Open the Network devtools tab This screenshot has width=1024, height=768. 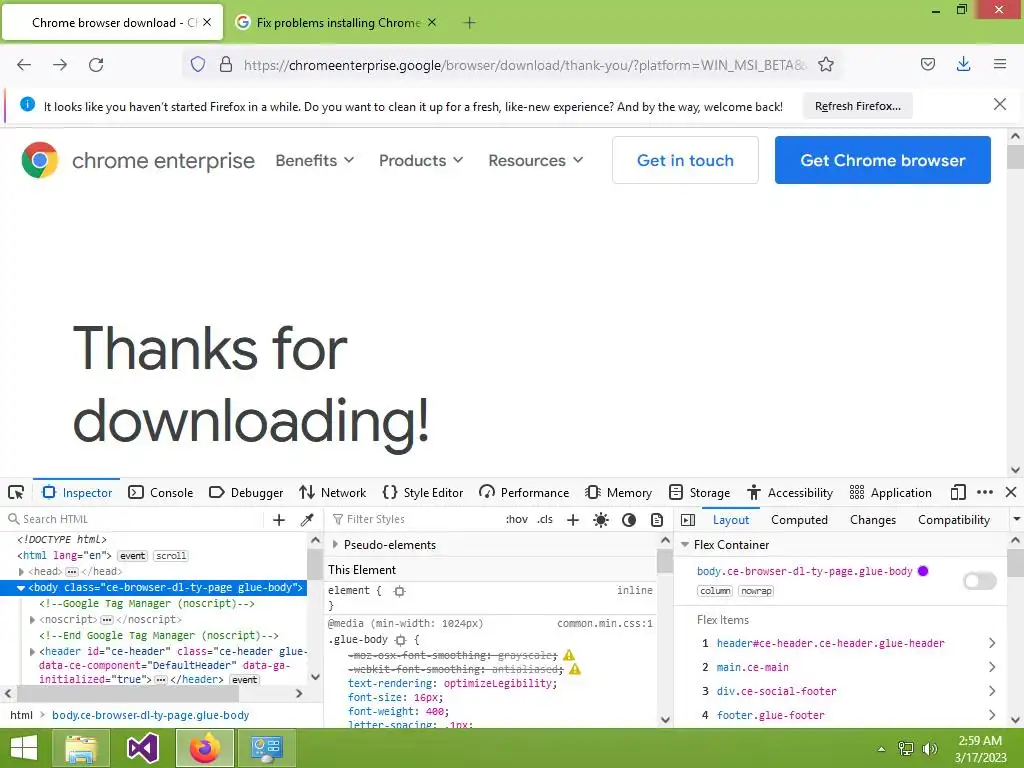(x=332, y=492)
